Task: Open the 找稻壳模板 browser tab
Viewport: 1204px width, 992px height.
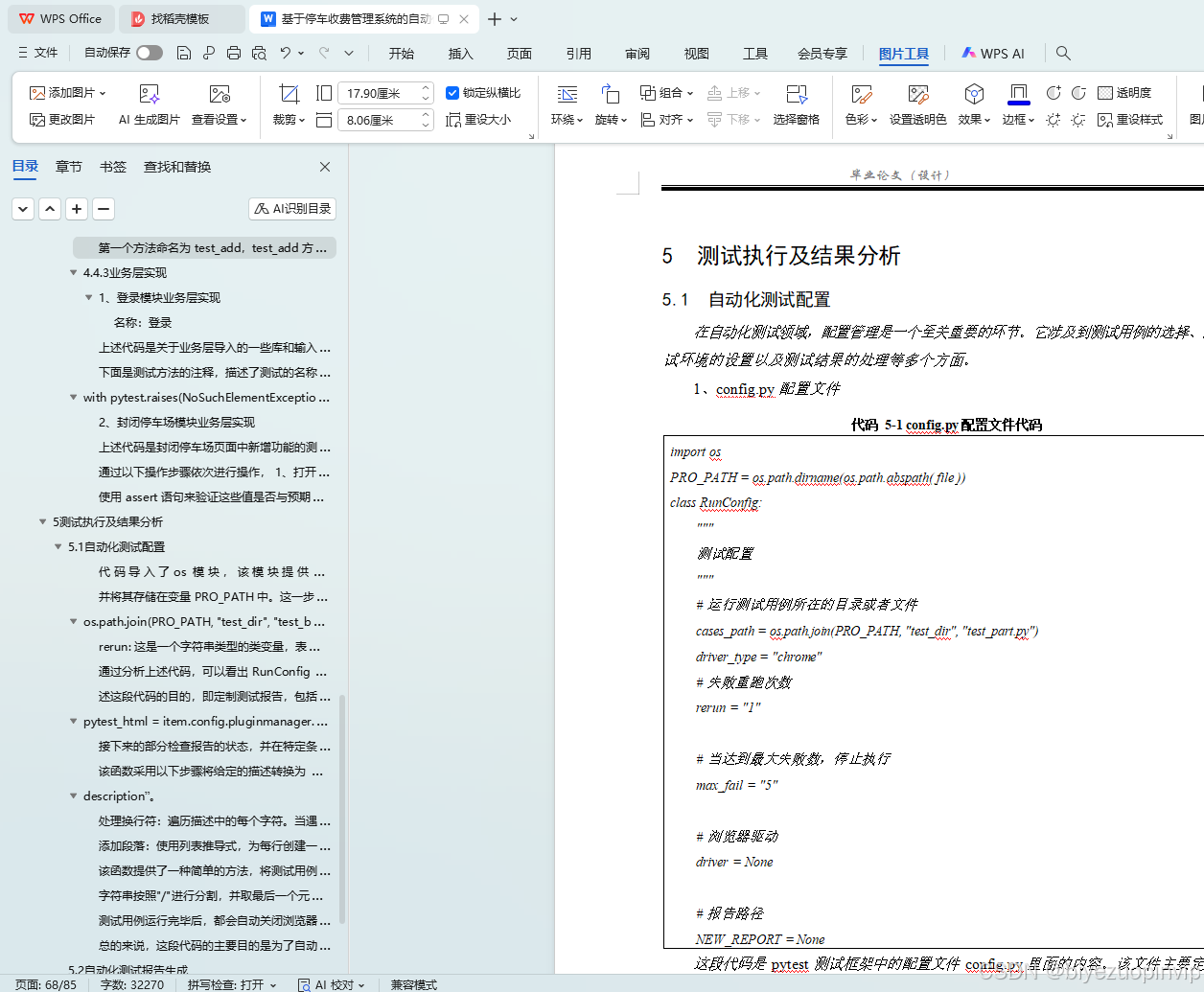Action: (182, 18)
